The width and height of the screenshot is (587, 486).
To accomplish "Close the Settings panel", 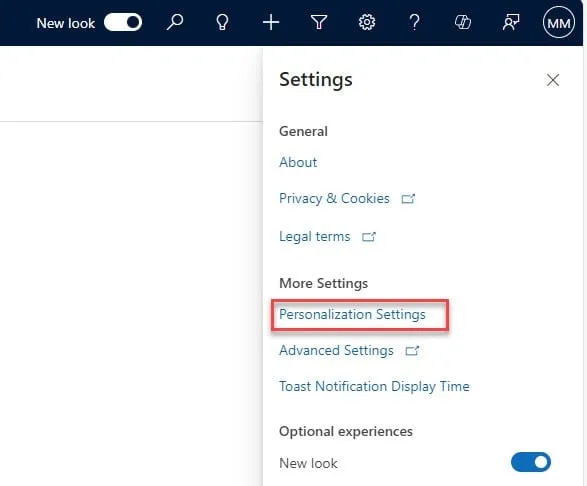I will tap(553, 80).
